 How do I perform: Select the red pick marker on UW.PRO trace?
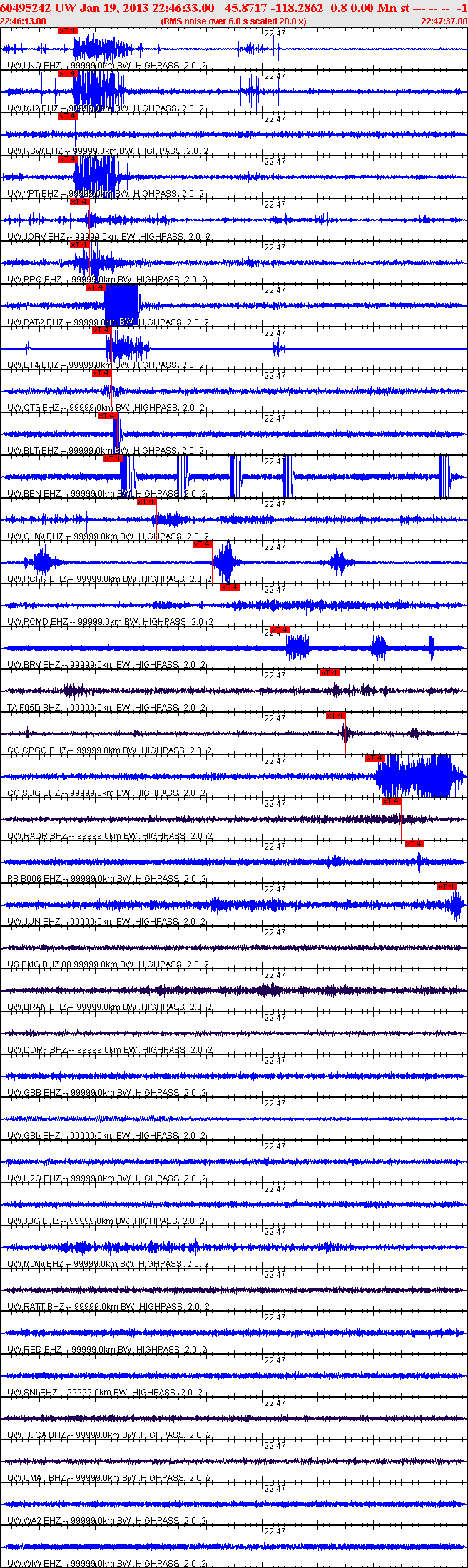[79, 245]
